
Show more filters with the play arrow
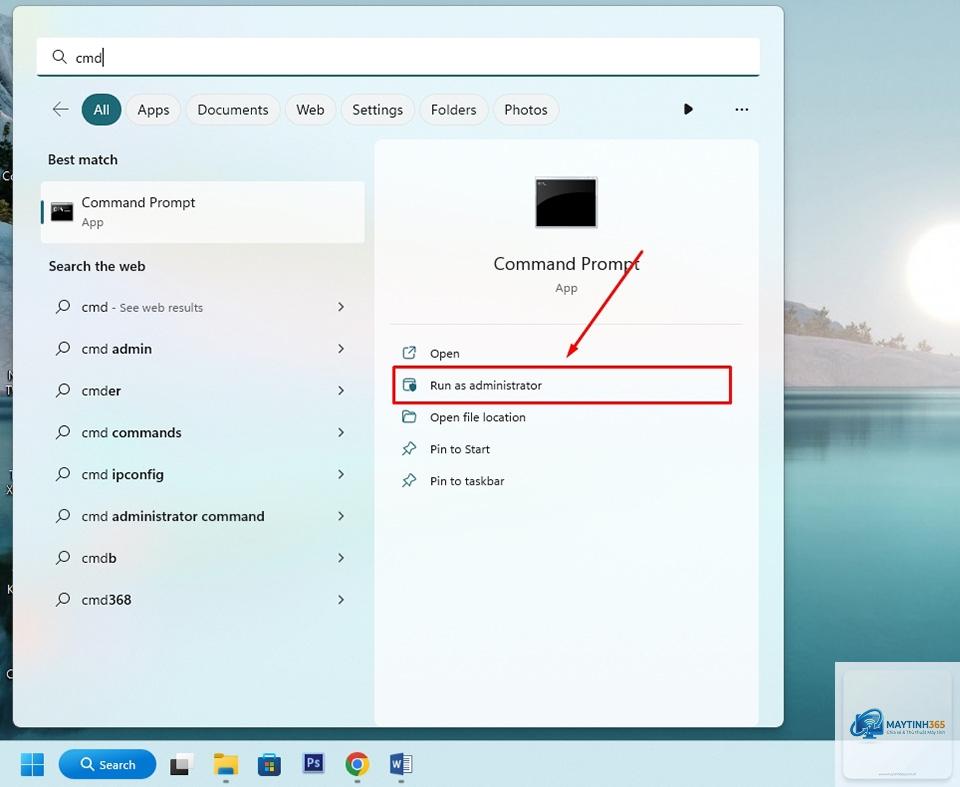point(688,109)
